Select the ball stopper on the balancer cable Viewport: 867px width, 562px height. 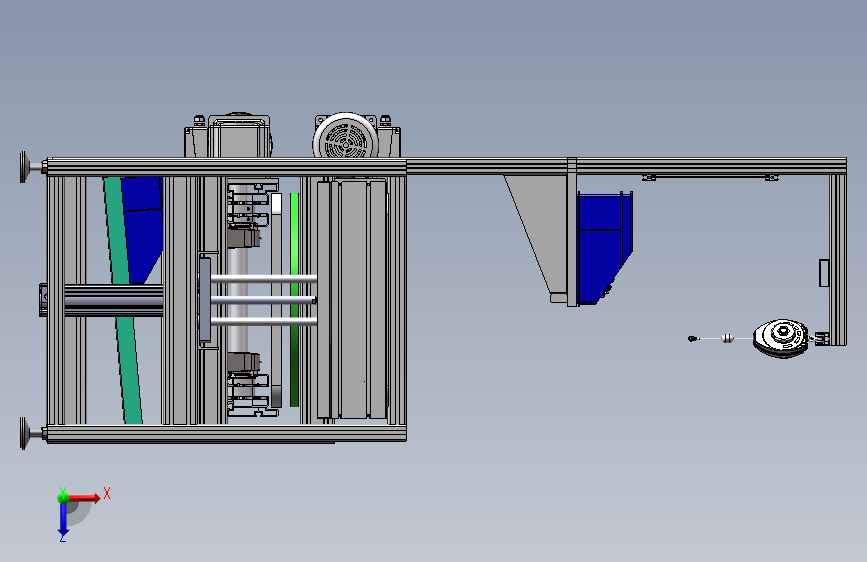[x=728, y=338]
